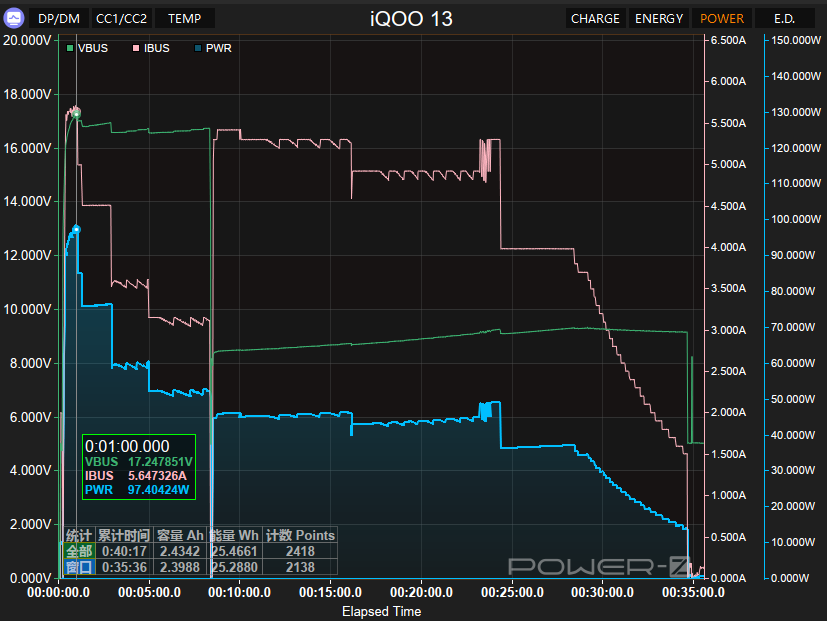Viewport: 827px width, 621px height.
Task: Click the POWER-Z app logo icon
Action: (14, 18)
